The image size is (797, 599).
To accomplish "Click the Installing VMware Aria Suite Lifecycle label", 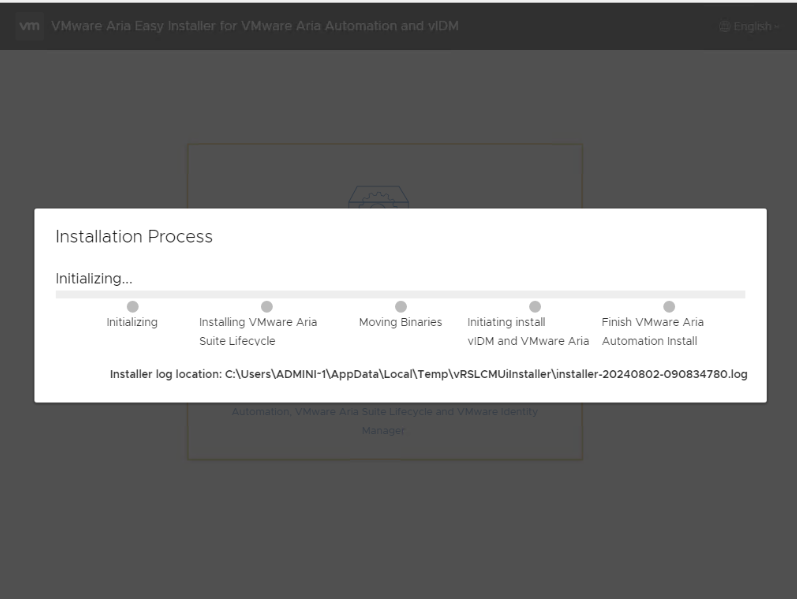I will click(x=258, y=332).
